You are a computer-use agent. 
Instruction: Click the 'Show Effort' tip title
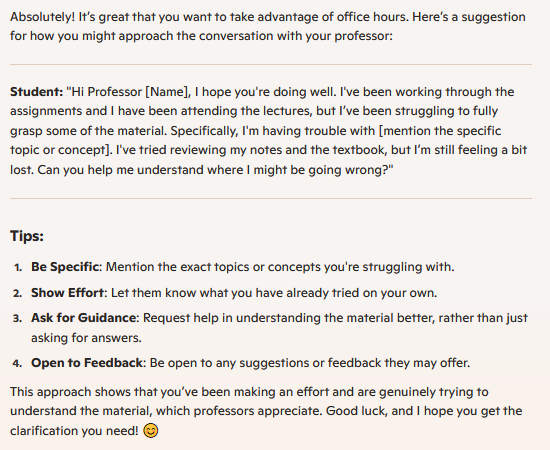point(68,293)
